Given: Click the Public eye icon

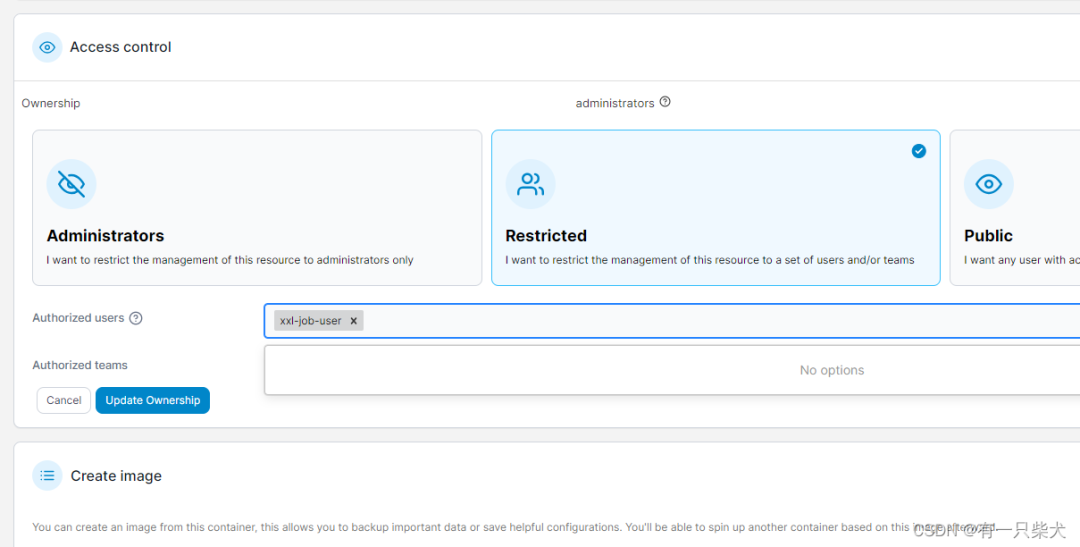Looking at the screenshot, I should point(988,184).
